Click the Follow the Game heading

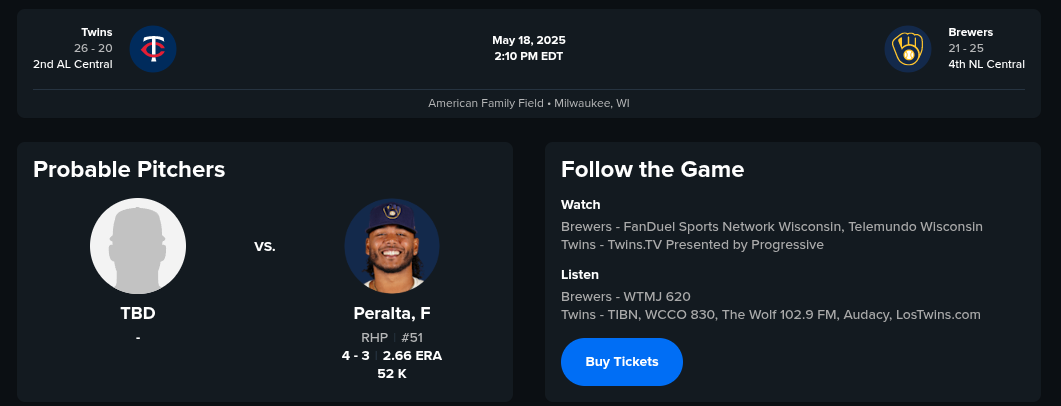[652, 169]
